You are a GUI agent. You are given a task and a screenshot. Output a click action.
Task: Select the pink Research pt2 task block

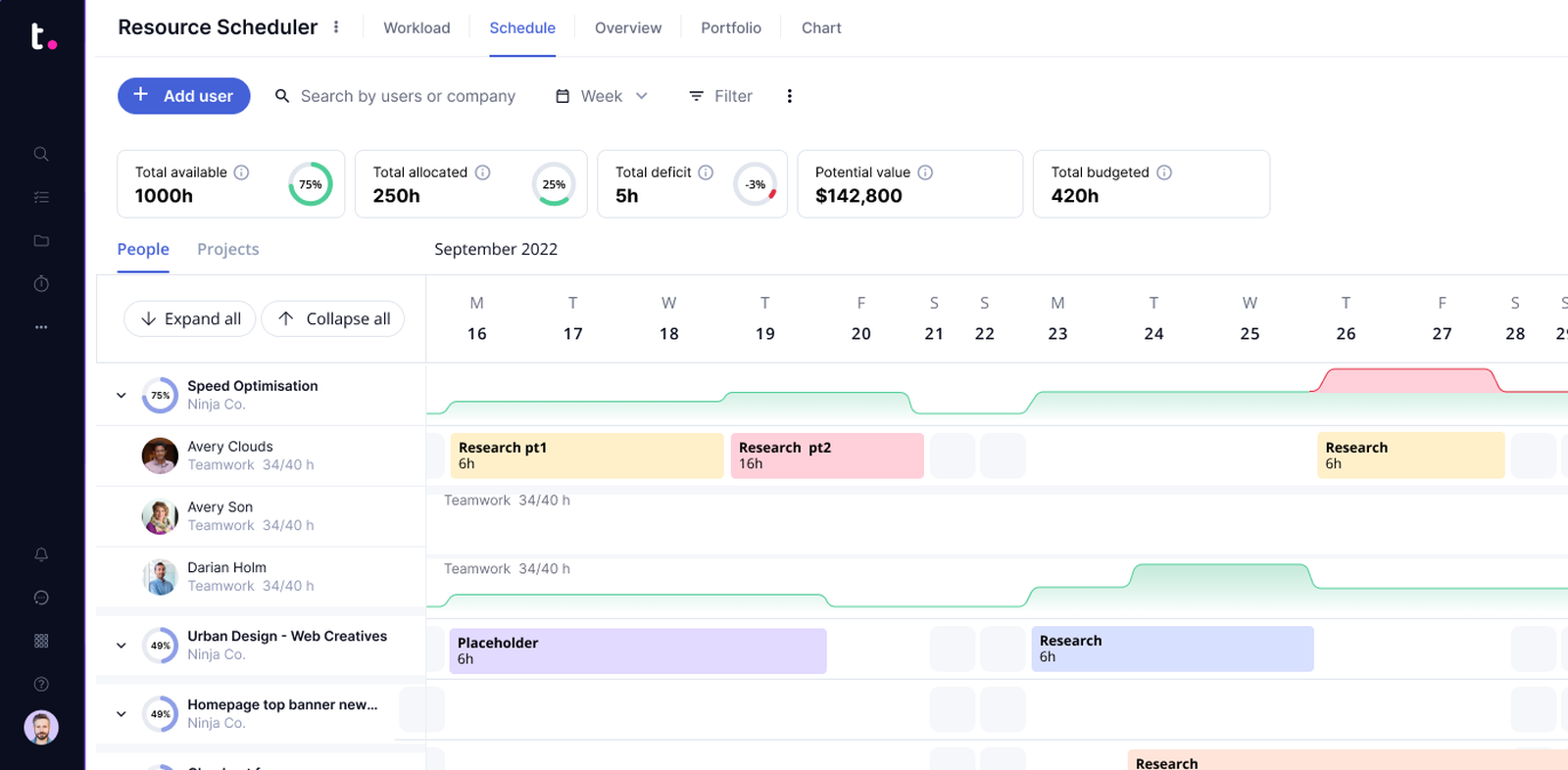(x=826, y=456)
